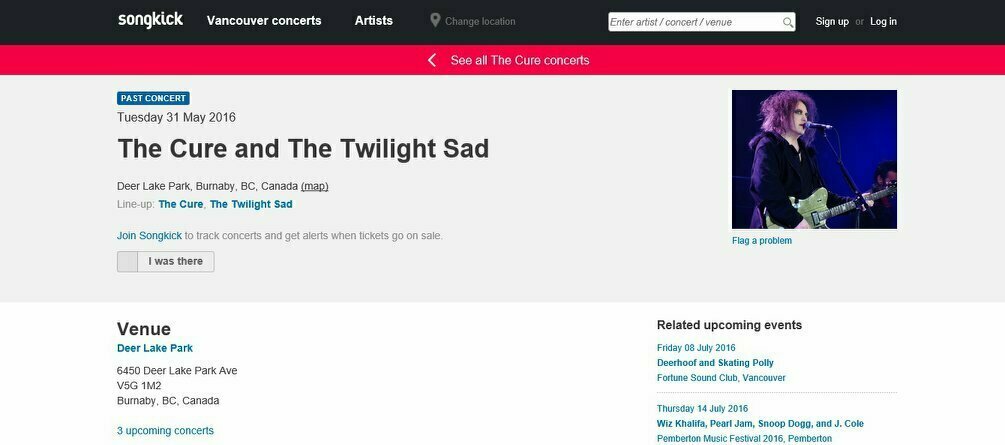This screenshot has height=445, width=1005.
Task: Open Vancouver concerts menu
Action: tap(264, 21)
